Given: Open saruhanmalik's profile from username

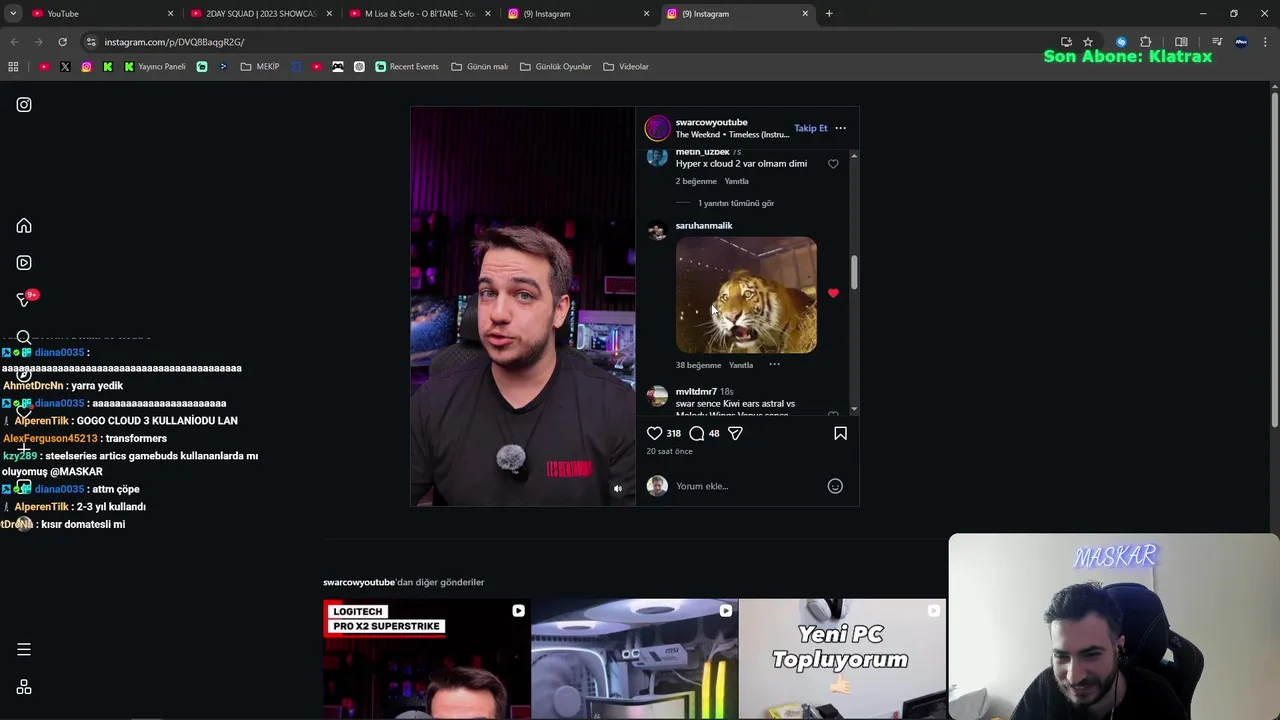Looking at the screenshot, I should pos(704,226).
